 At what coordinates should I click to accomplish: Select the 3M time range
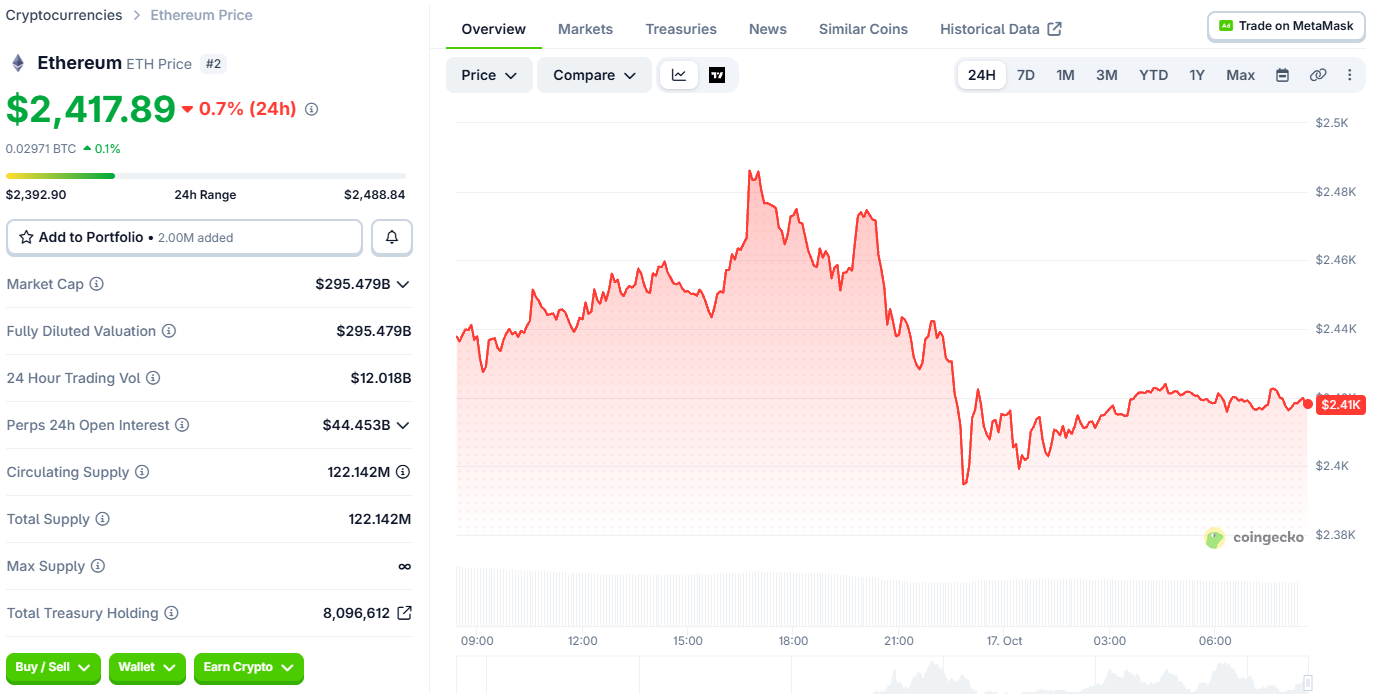coord(1107,75)
